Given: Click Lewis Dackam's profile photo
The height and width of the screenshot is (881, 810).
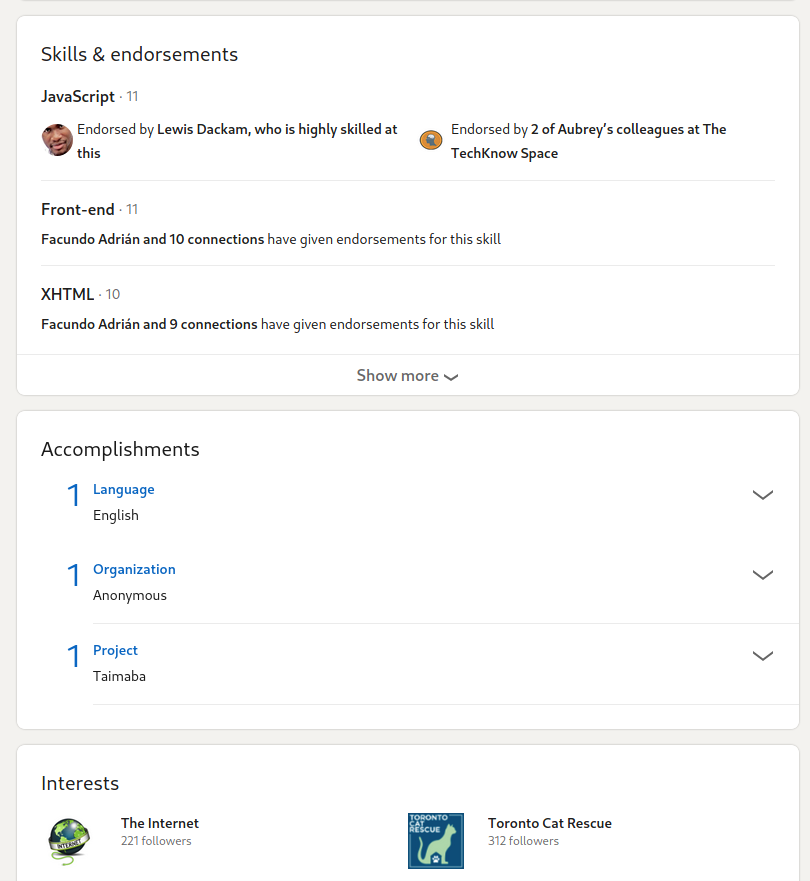Looking at the screenshot, I should (57, 140).
